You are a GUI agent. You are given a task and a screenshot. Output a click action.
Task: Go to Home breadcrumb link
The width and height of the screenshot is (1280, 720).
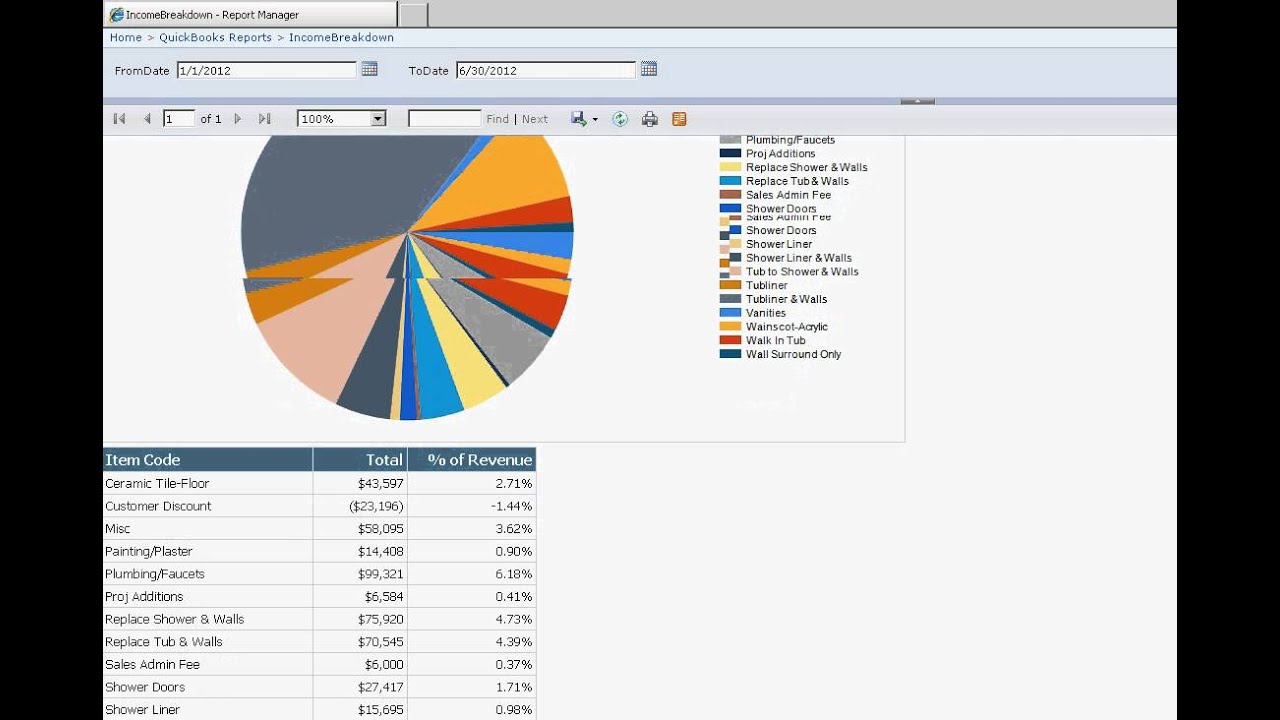(x=126, y=37)
